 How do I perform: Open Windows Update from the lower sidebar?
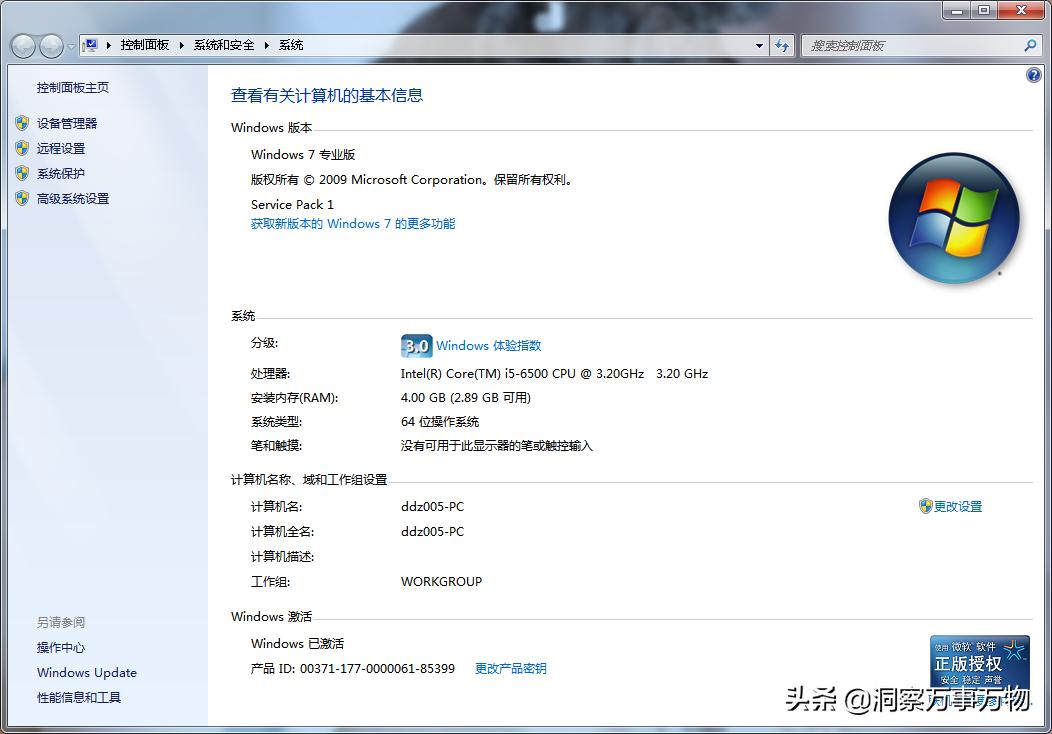(86, 672)
